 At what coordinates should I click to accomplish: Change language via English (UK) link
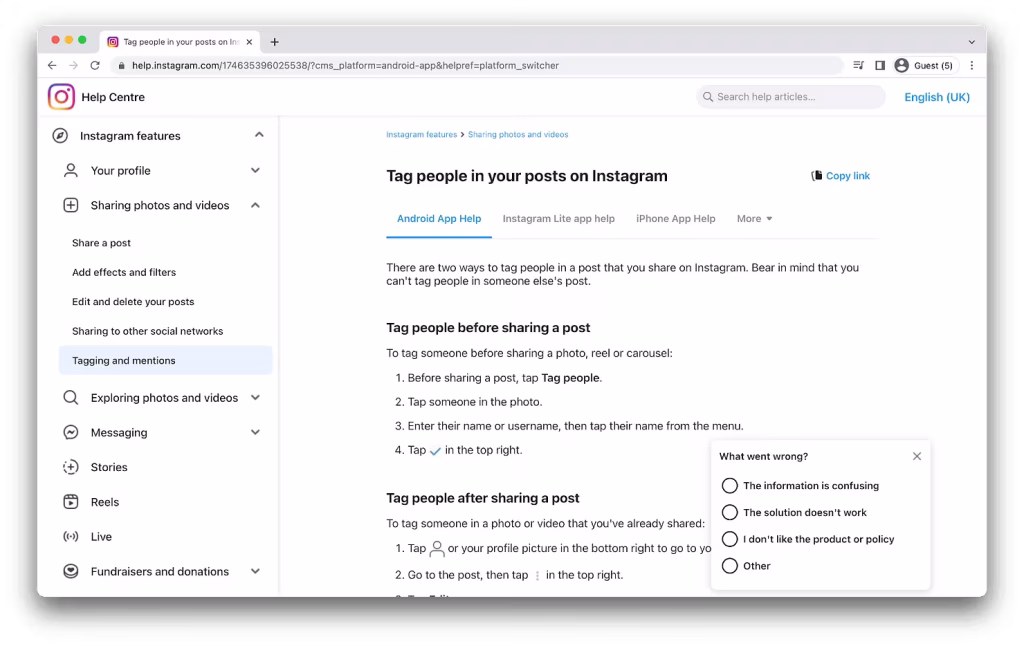(936, 97)
